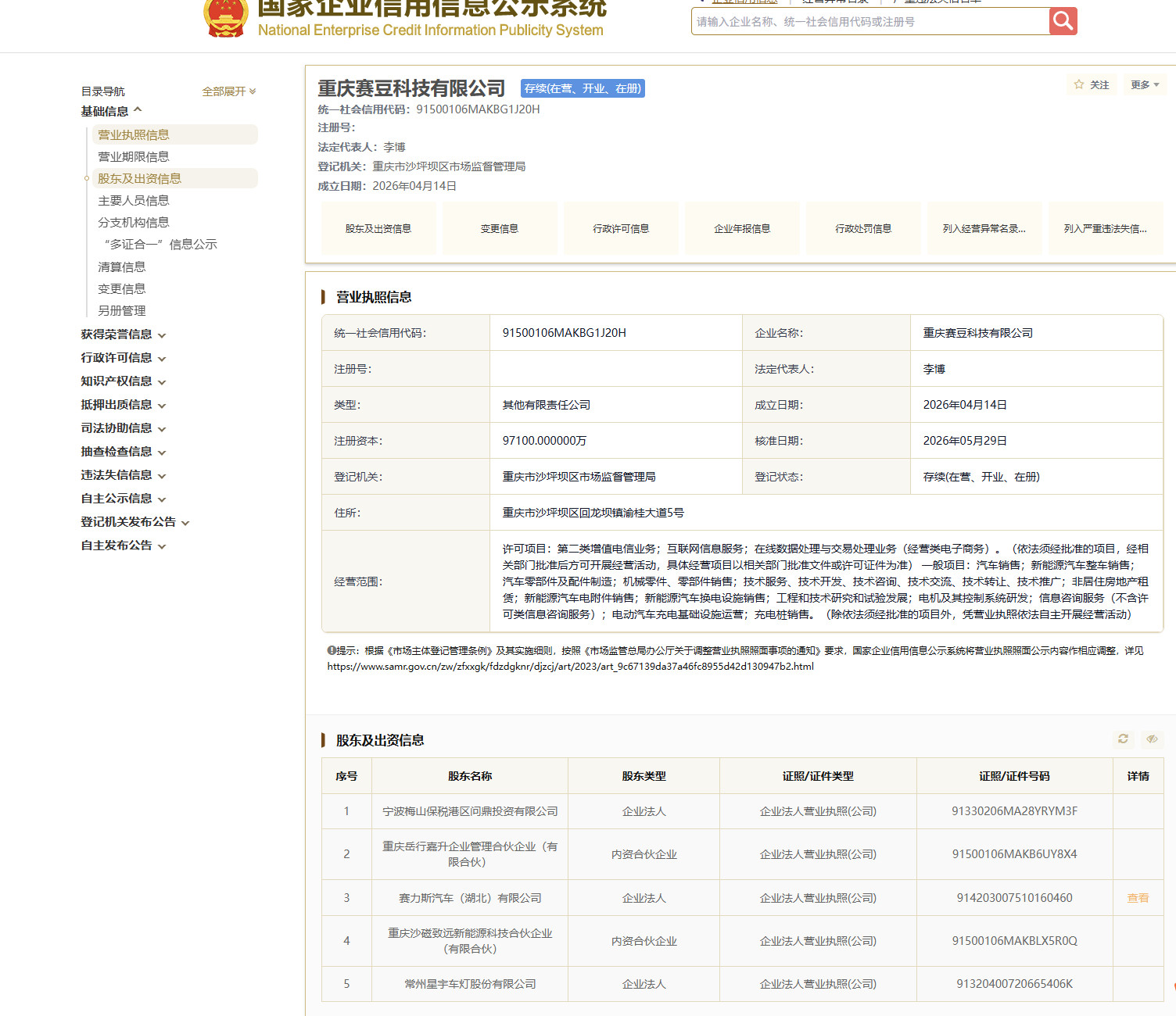The image size is (1176, 1016).
Task: Click the address 重庆市沙坪坝区回龙坝镇渝桂大道5号
Action: [x=593, y=513]
